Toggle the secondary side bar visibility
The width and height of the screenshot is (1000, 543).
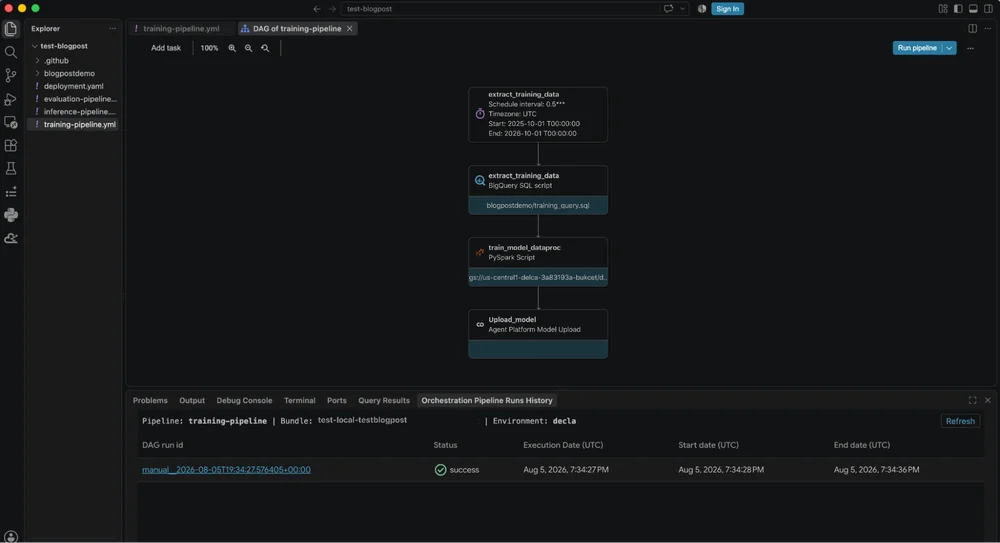coord(989,9)
